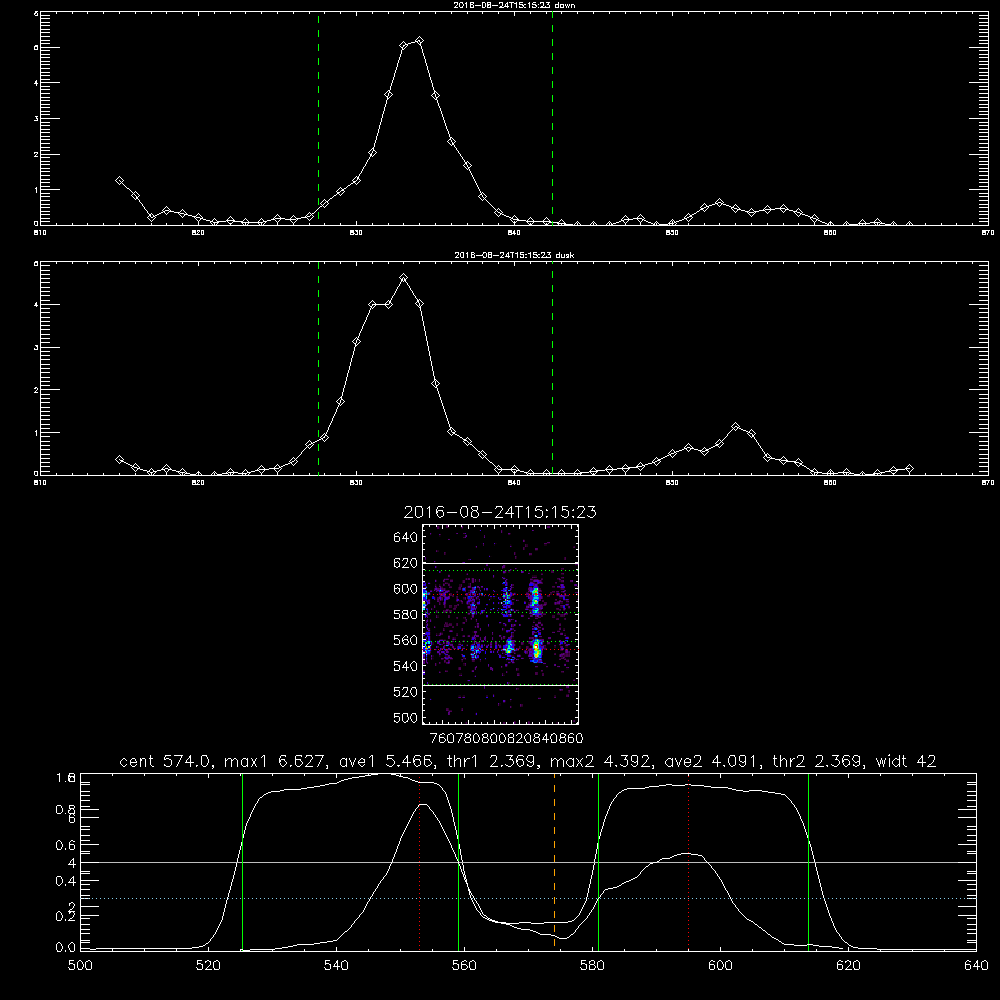This screenshot has height=1000, width=1000.
Task: Click 'ave2 4.091' in the bottom plot title
Action: [714, 761]
